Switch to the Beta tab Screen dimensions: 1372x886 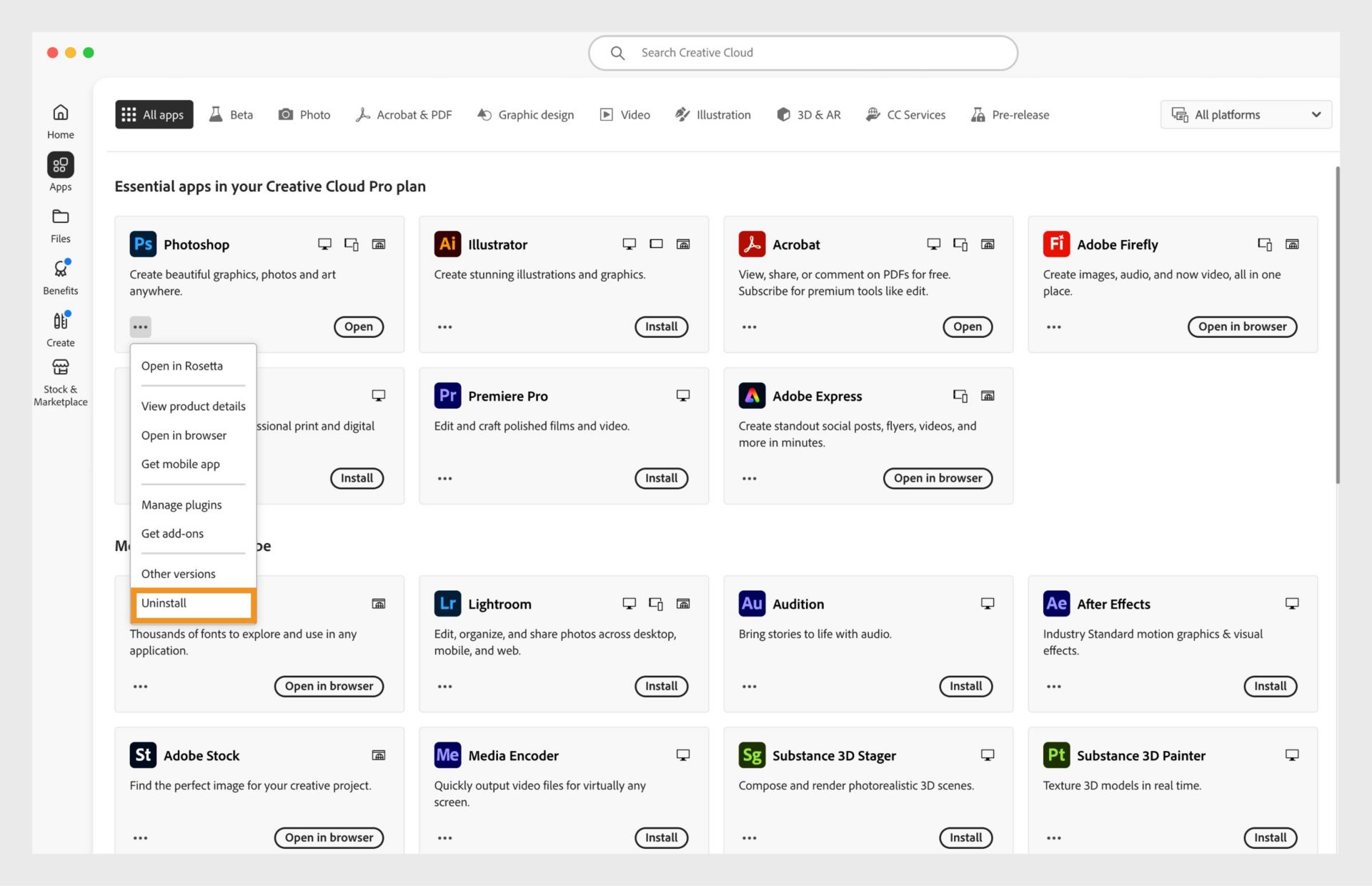[x=231, y=114]
